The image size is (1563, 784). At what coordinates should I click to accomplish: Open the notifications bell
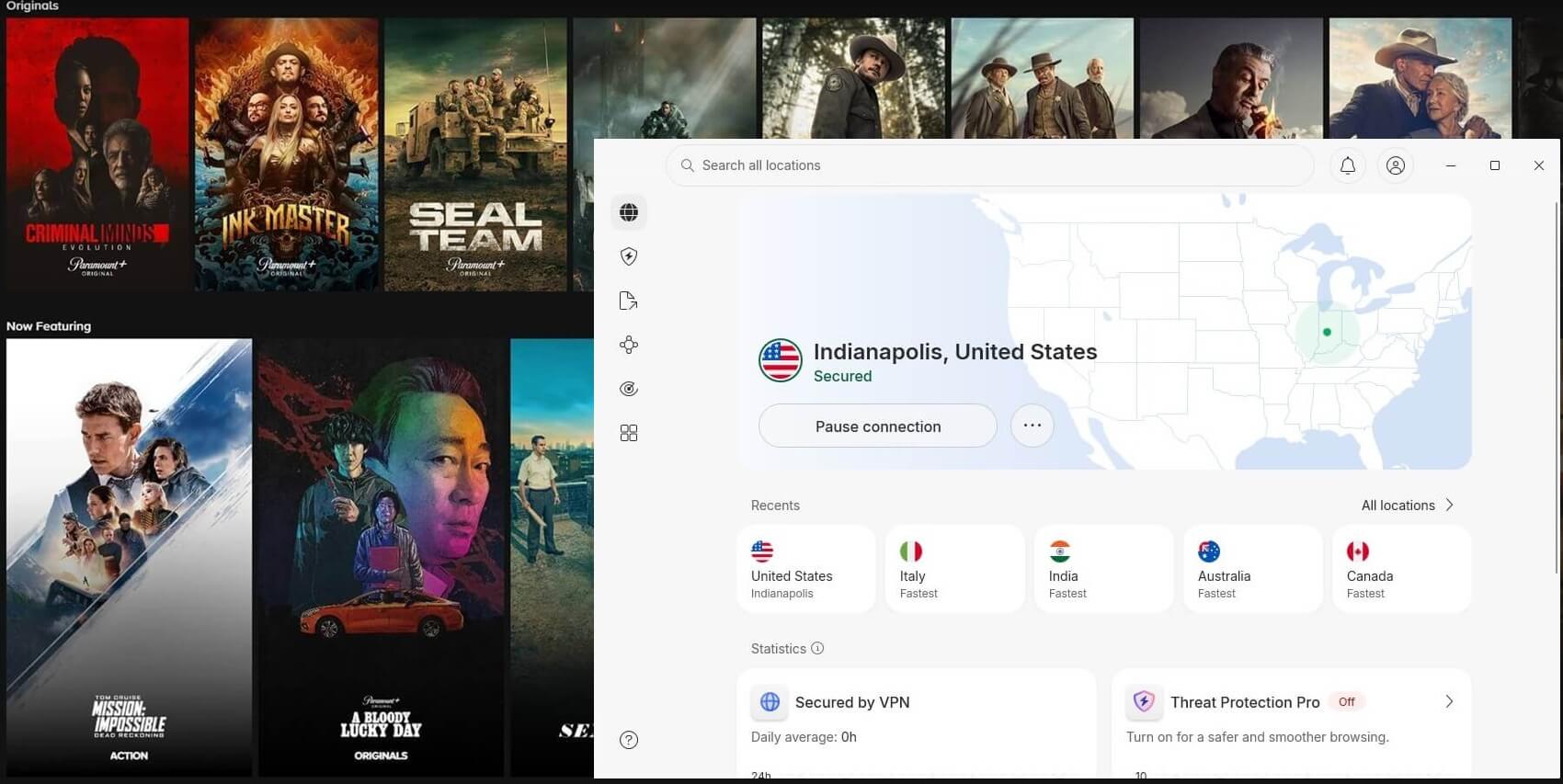1348,165
